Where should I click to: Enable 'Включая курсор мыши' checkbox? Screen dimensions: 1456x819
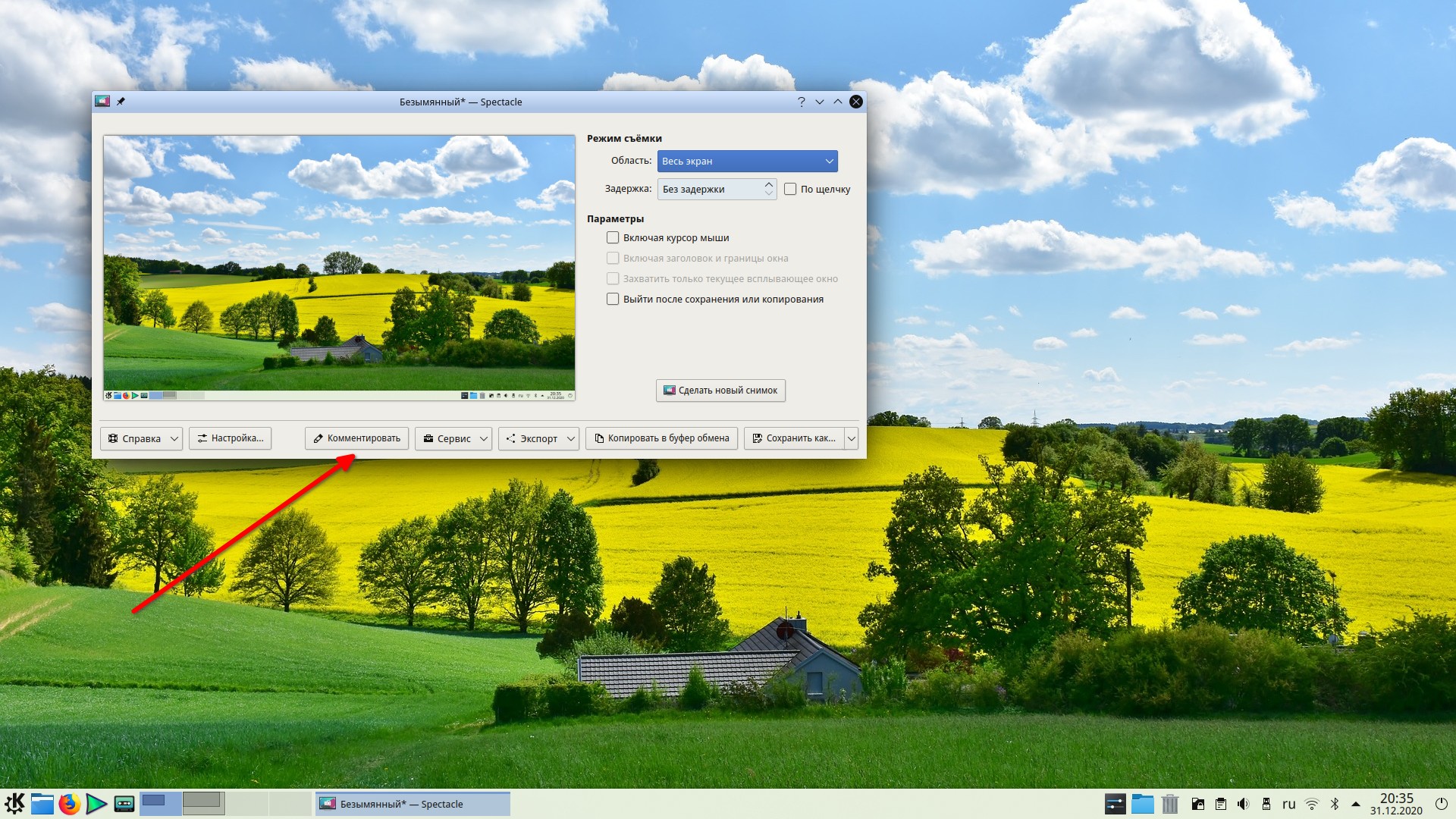613,238
